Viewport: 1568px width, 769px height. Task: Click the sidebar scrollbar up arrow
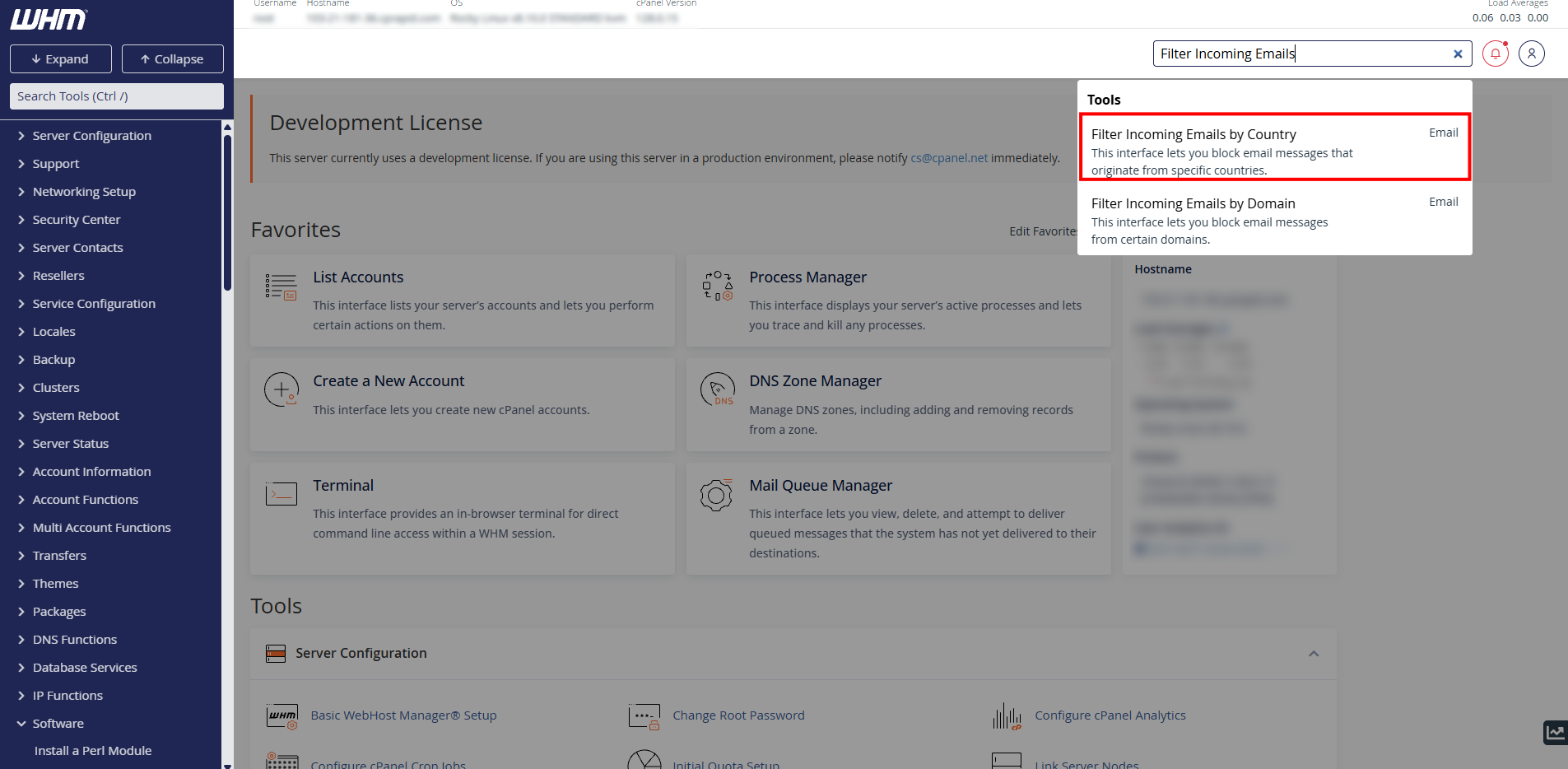[x=227, y=128]
